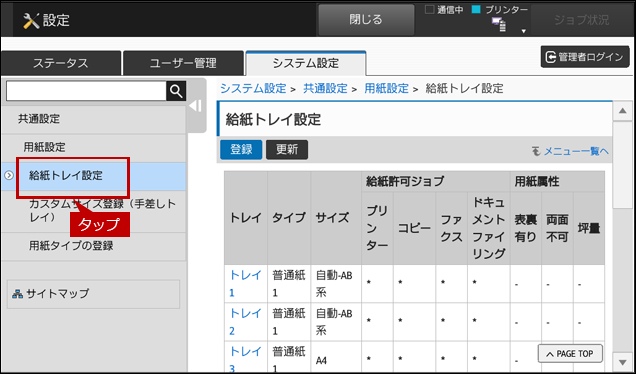Click the 自動-AB系 cell in トレイ 1 row
Viewport: 636px width, 374px height.
click(336, 284)
